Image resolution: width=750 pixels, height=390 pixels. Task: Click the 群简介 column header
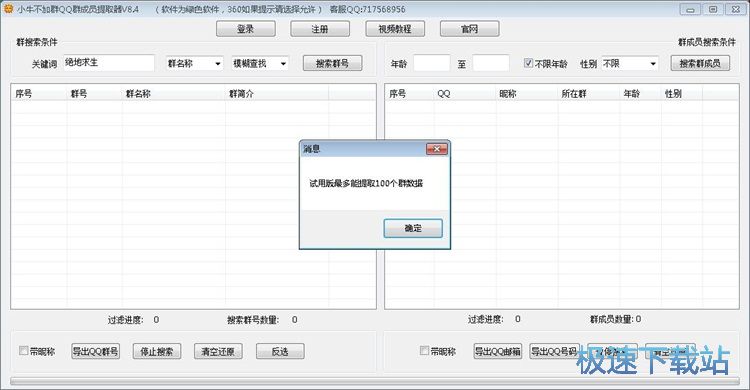point(277,94)
